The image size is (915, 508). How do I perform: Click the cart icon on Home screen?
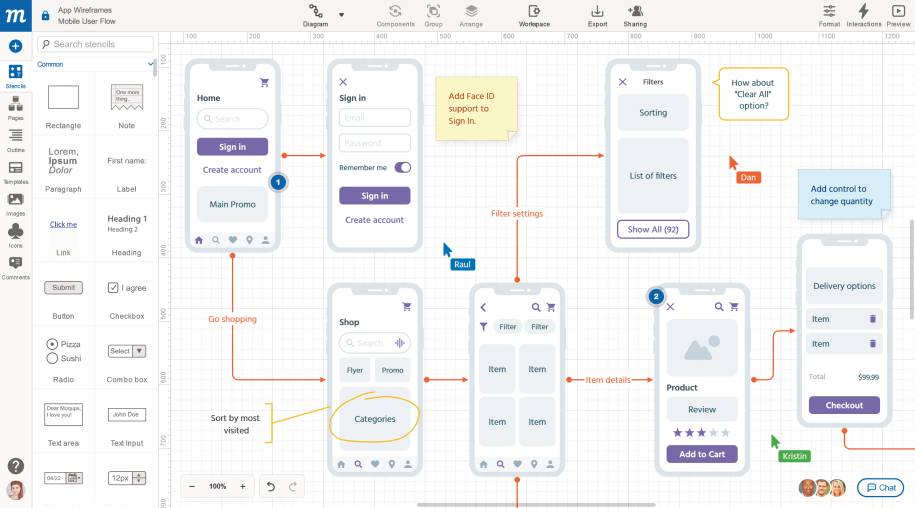[x=264, y=82]
